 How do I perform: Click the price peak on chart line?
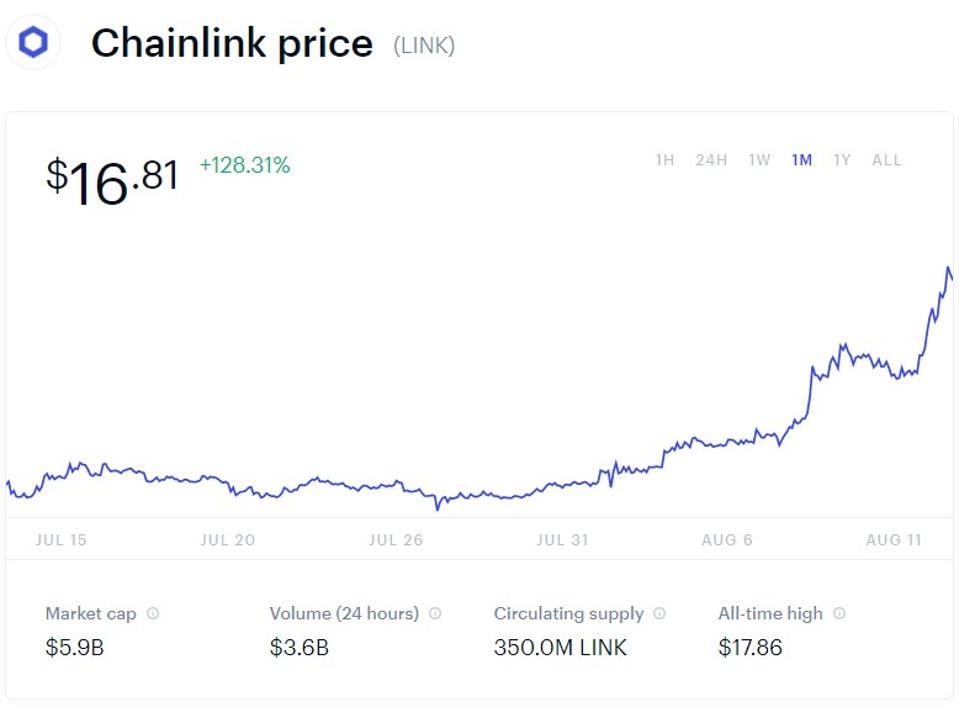(947, 268)
